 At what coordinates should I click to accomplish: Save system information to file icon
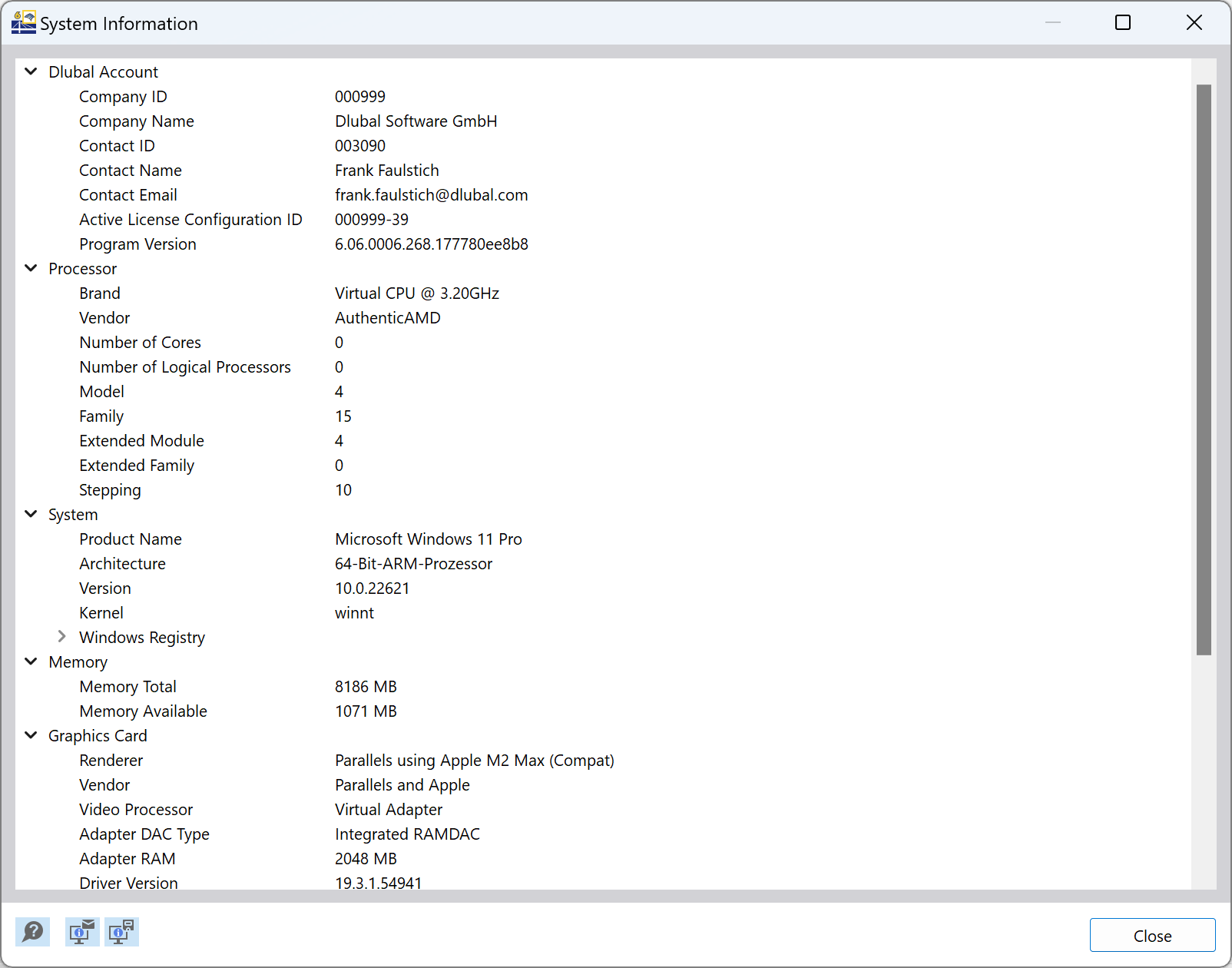(x=121, y=932)
